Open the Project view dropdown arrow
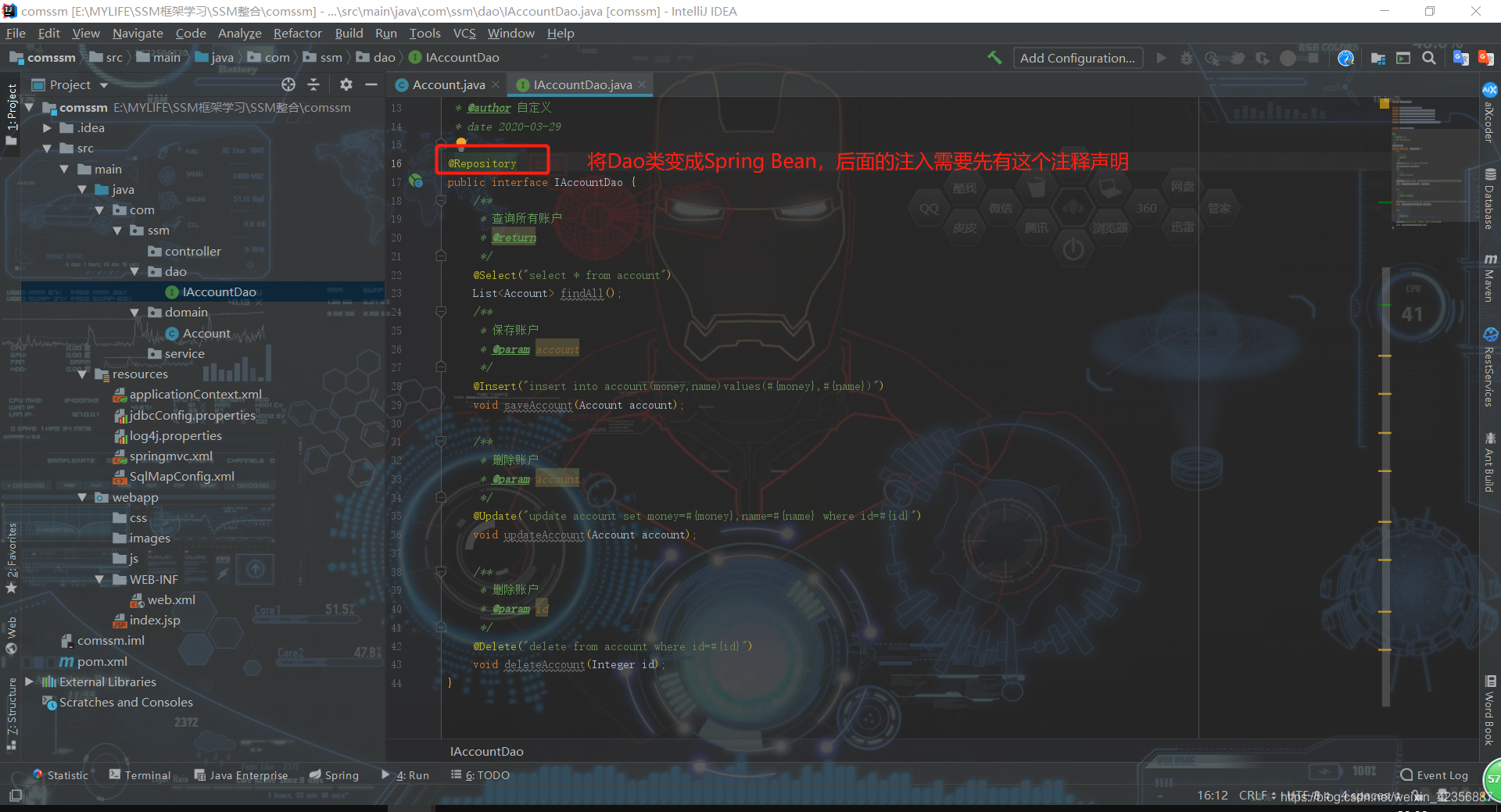 tap(103, 85)
